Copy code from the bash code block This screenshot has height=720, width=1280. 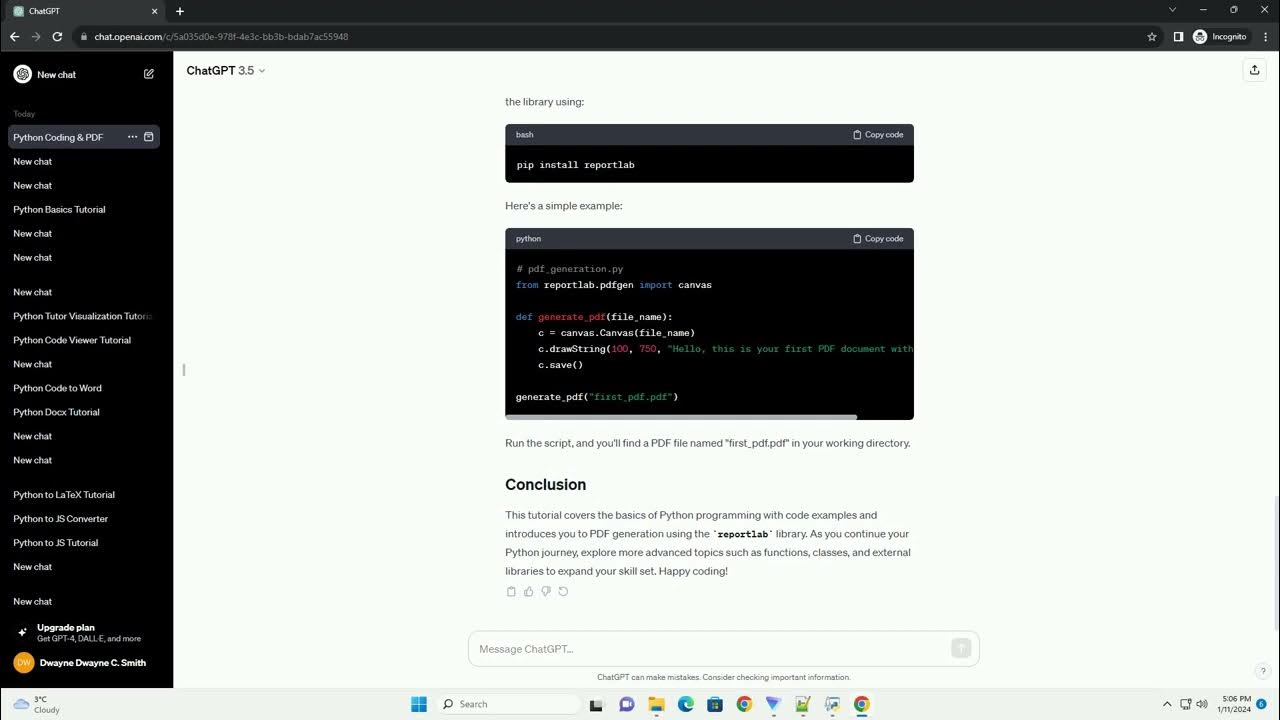click(x=878, y=134)
